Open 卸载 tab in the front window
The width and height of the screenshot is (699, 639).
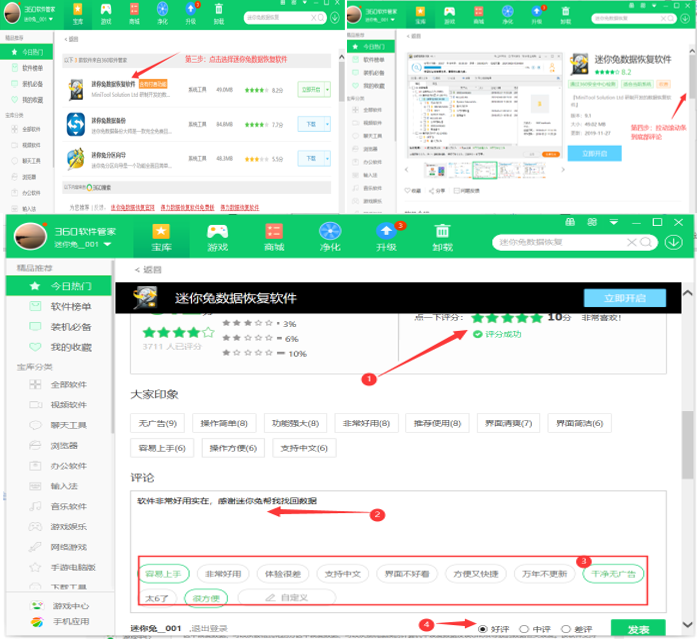(x=442, y=237)
